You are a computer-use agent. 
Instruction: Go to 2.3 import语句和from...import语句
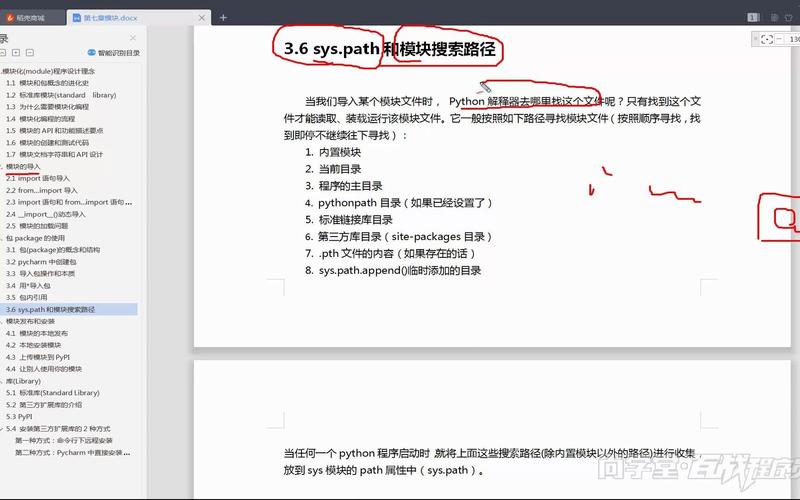click(69, 202)
